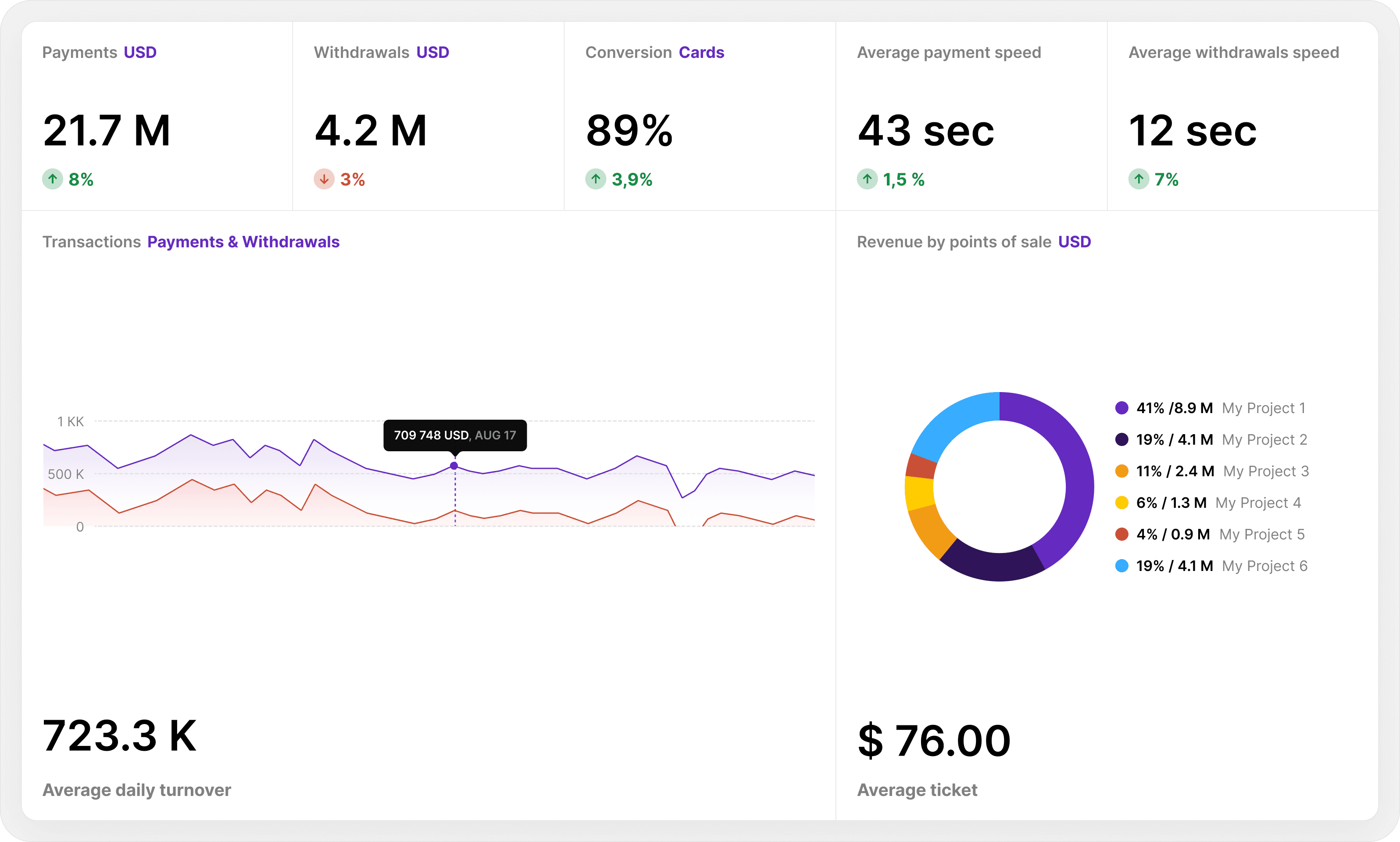1400x842 pixels.
Task: Click the red down arrow beside 3%
Action: 324,179
